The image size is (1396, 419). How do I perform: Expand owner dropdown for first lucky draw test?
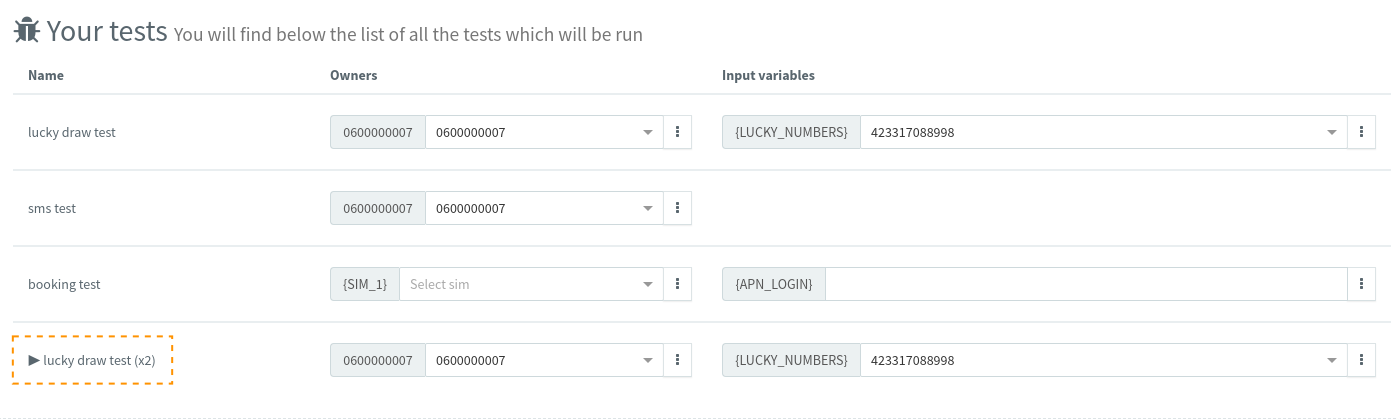(x=648, y=132)
